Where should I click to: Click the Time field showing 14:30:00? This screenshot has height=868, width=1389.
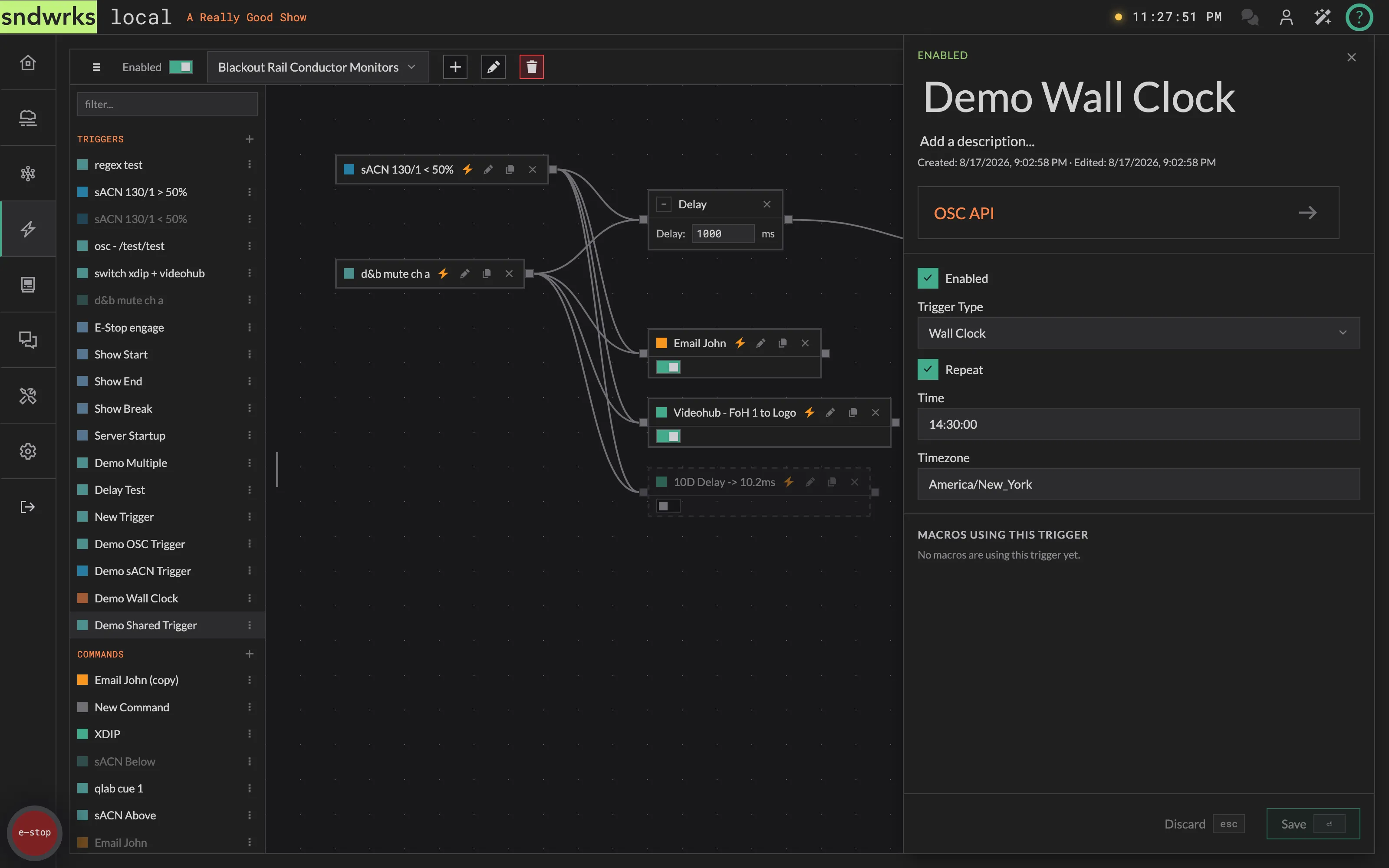(1138, 424)
